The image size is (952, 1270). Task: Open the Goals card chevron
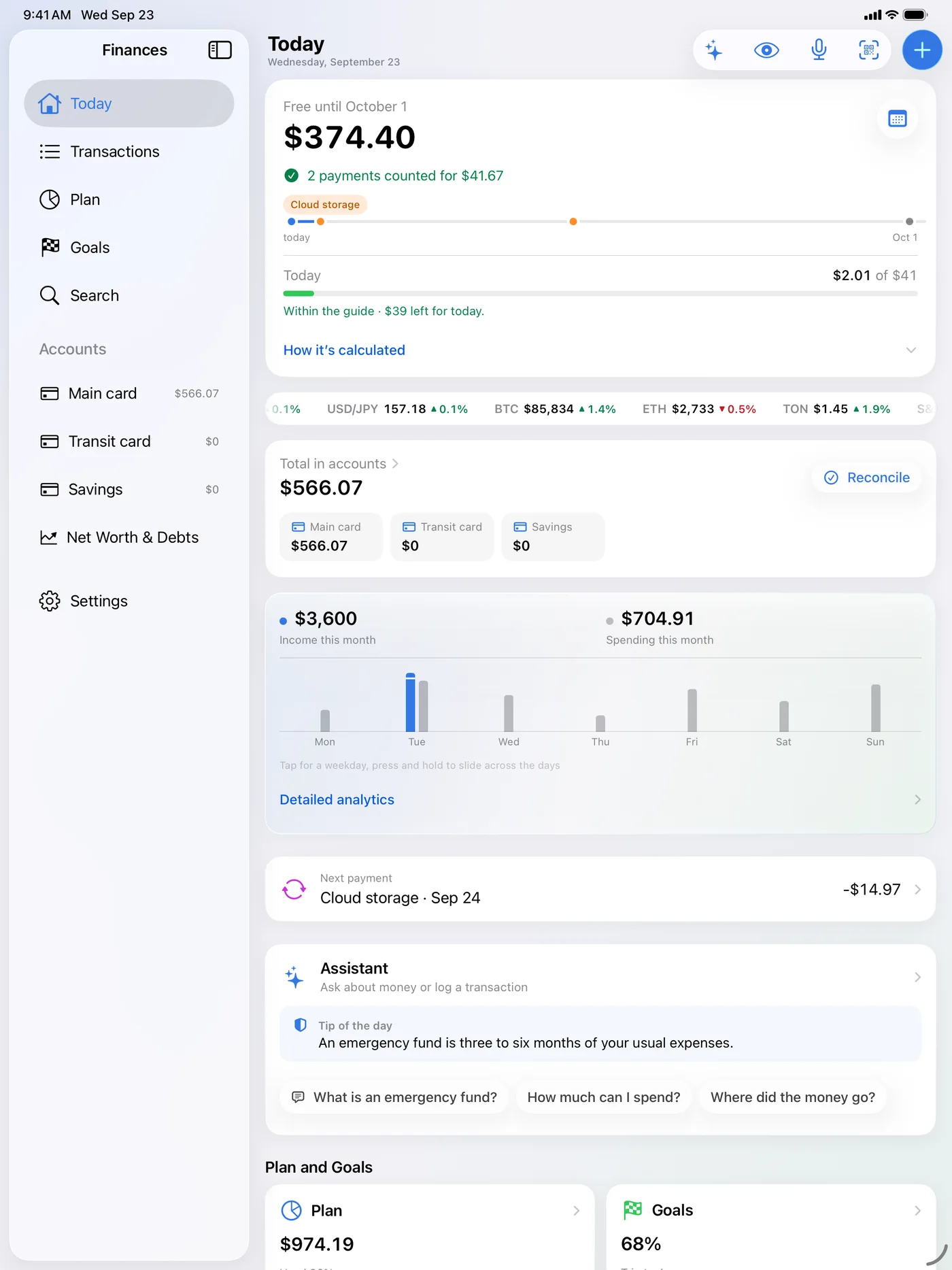pyautogui.click(x=917, y=1211)
